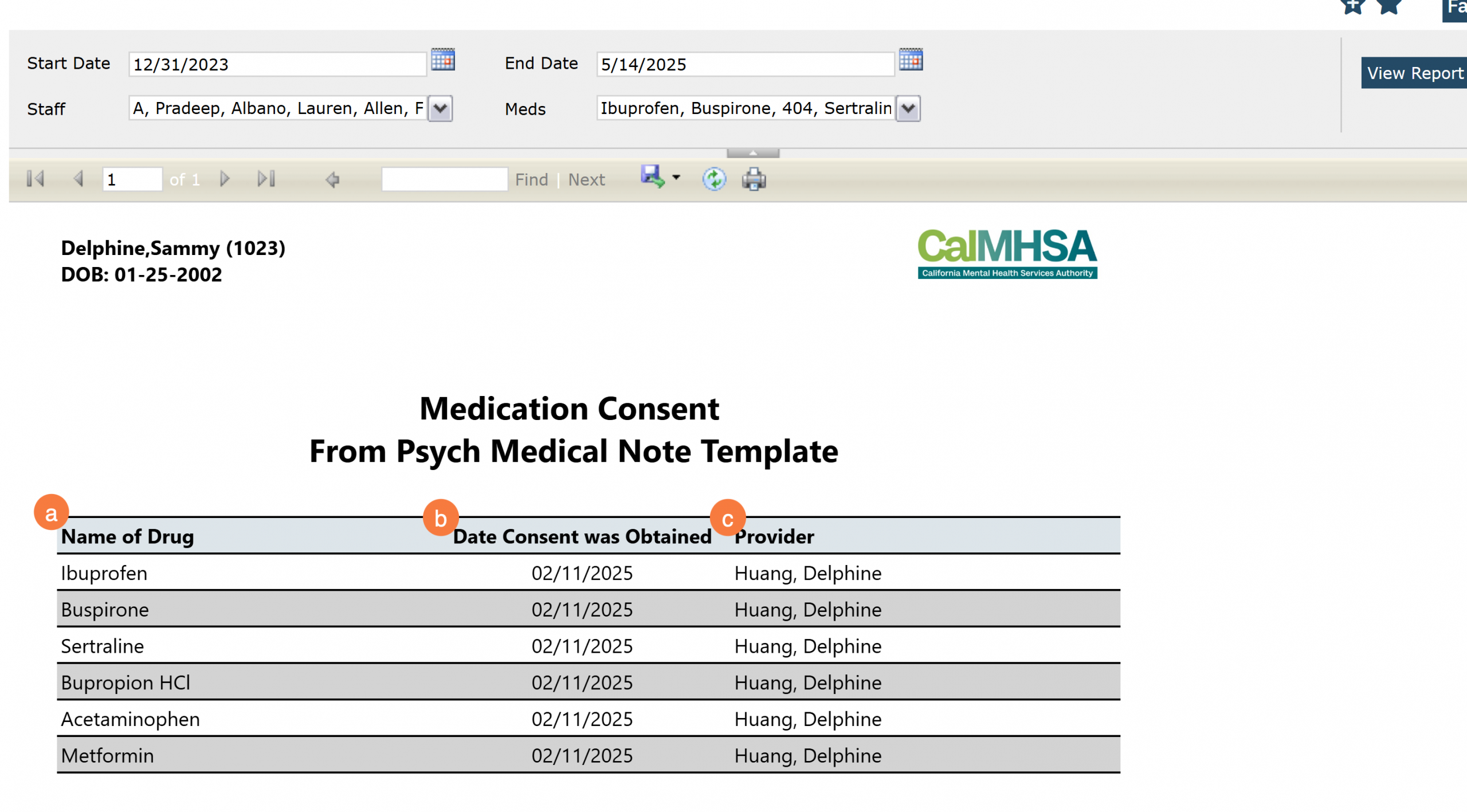Expand the Staff dropdown

[440, 108]
